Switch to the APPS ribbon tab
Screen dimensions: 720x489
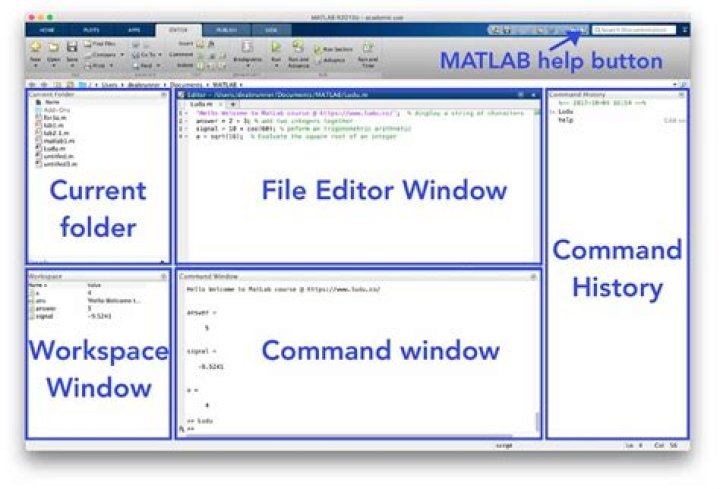(134, 30)
